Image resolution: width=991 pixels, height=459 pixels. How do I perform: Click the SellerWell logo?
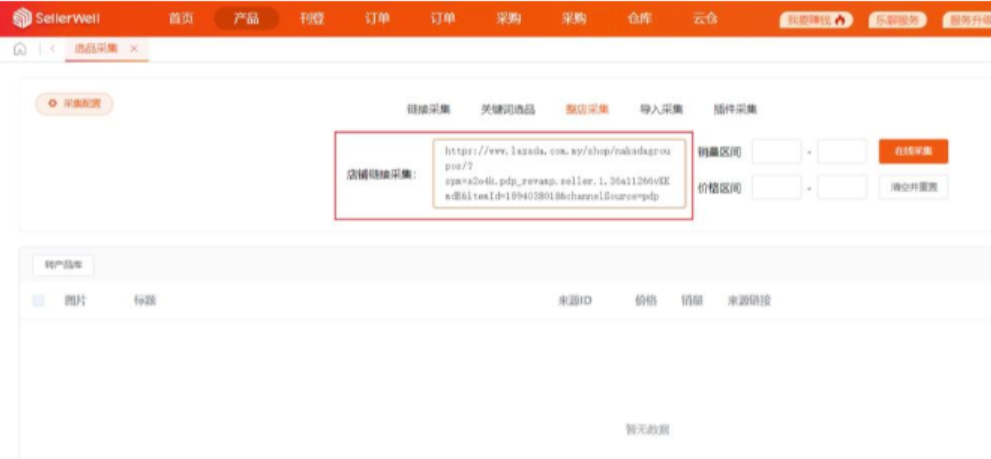[x=56, y=18]
